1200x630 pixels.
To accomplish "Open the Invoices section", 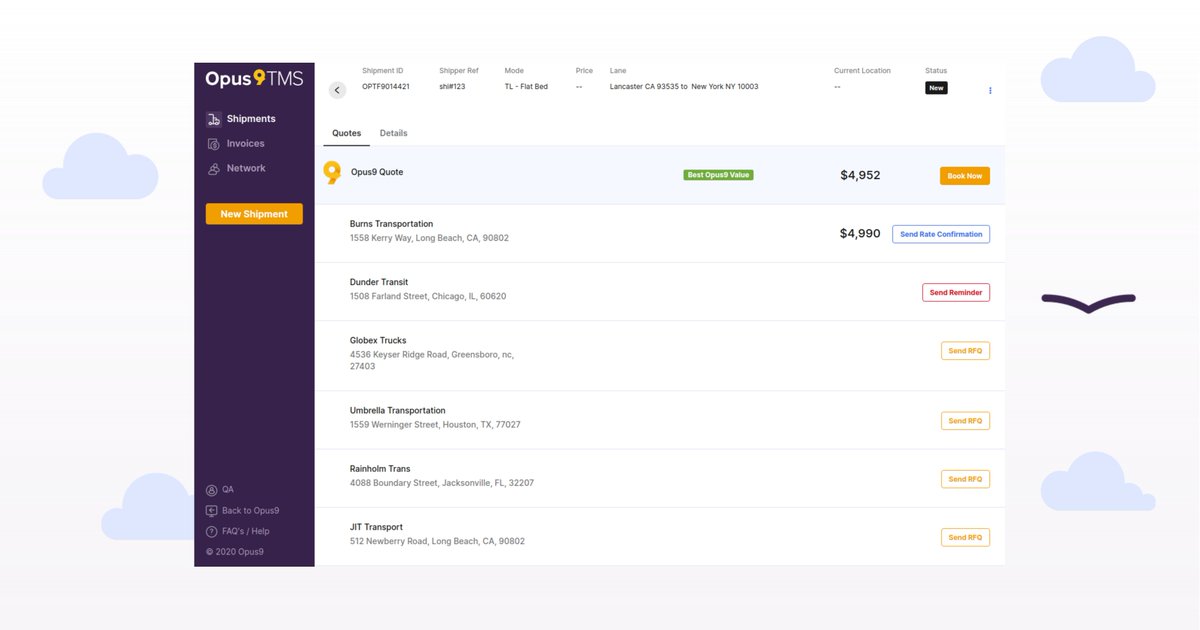I will pos(246,144).
